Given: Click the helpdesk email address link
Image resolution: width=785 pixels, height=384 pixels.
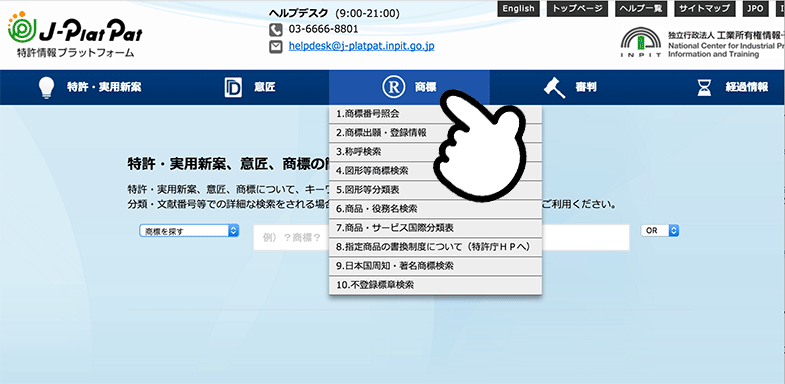Looking at the screenshot, I should pyautogui.click(x=361, y=46).
